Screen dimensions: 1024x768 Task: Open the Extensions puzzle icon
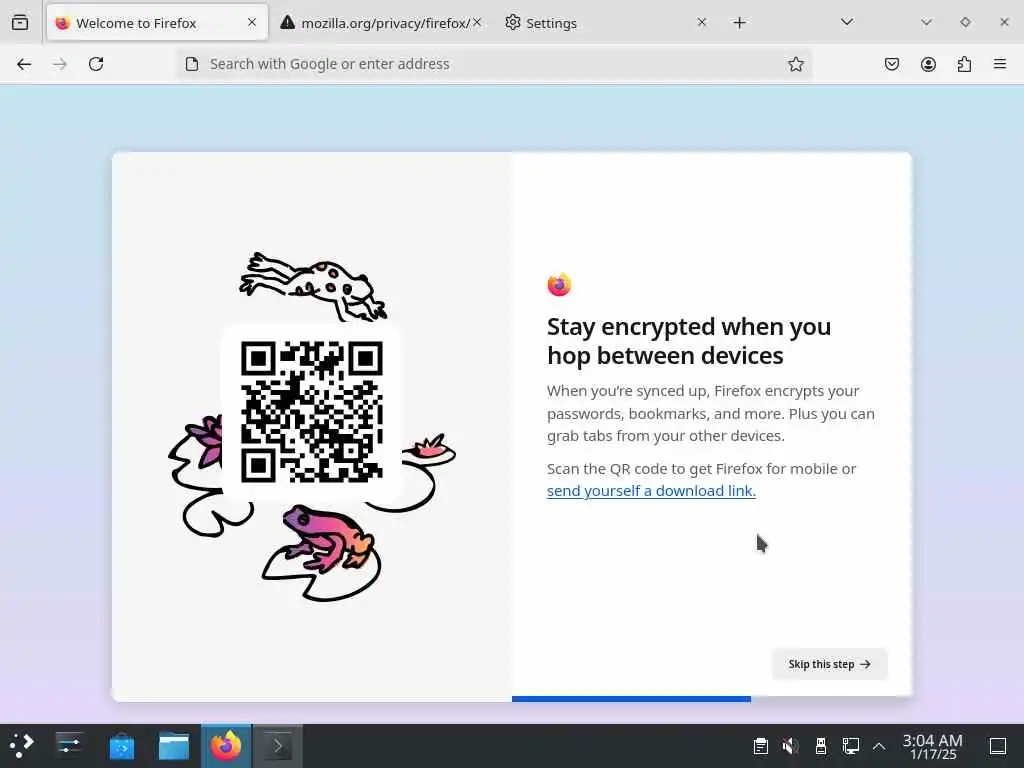tap(965, 64)
